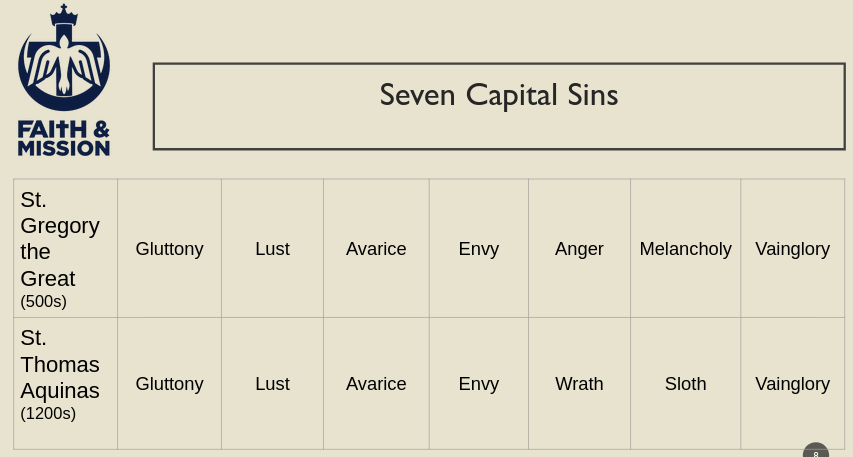Select the Seven Capital Sins title box
This screenshot has width=853, height=457.
(498, 106)
